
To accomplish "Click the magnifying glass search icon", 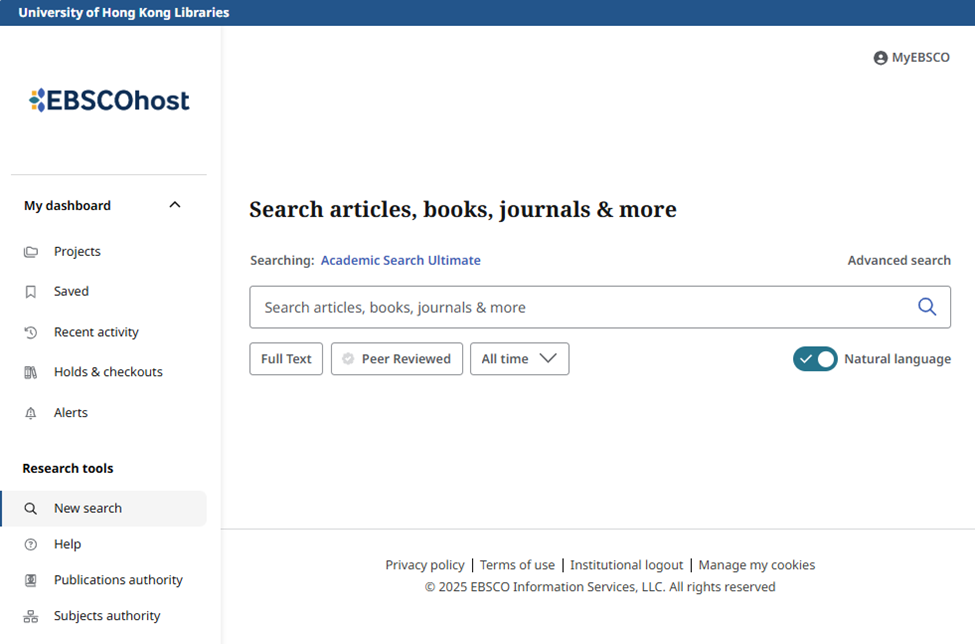I will point(926,306).
